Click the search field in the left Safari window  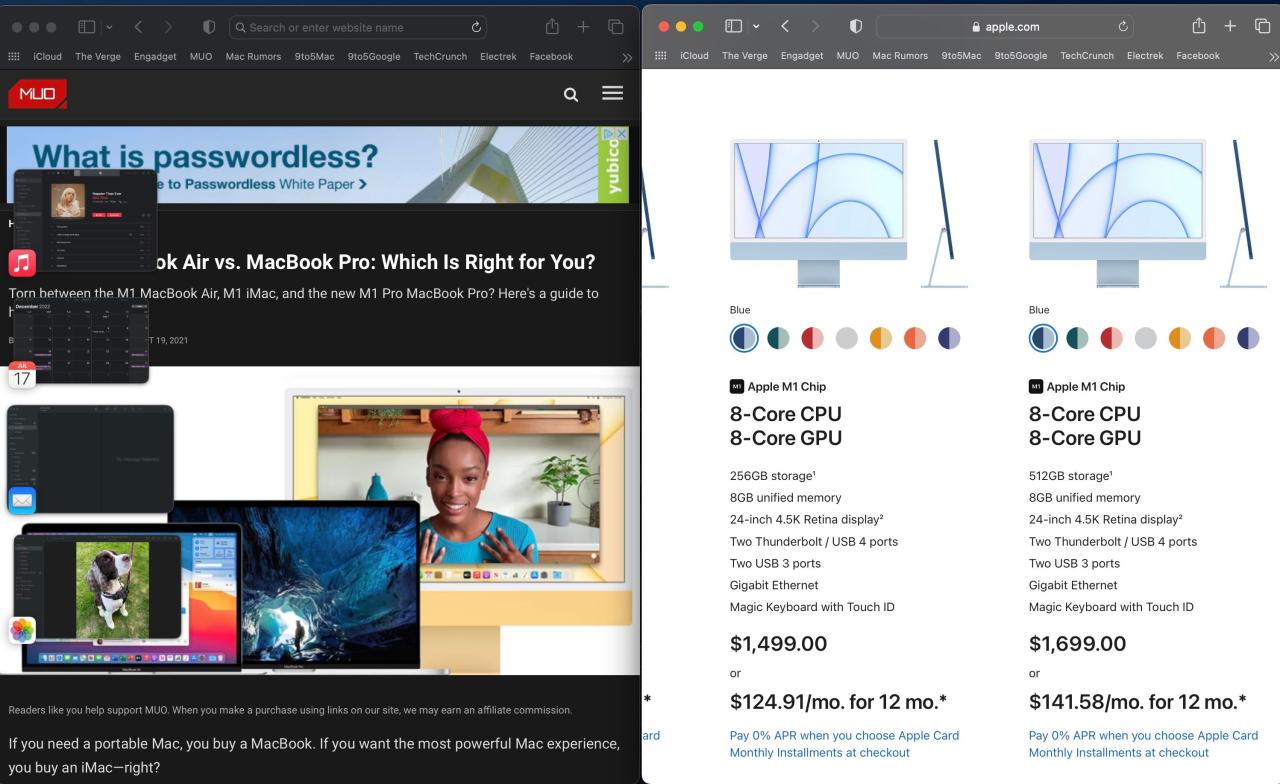[x=360, y=27]
